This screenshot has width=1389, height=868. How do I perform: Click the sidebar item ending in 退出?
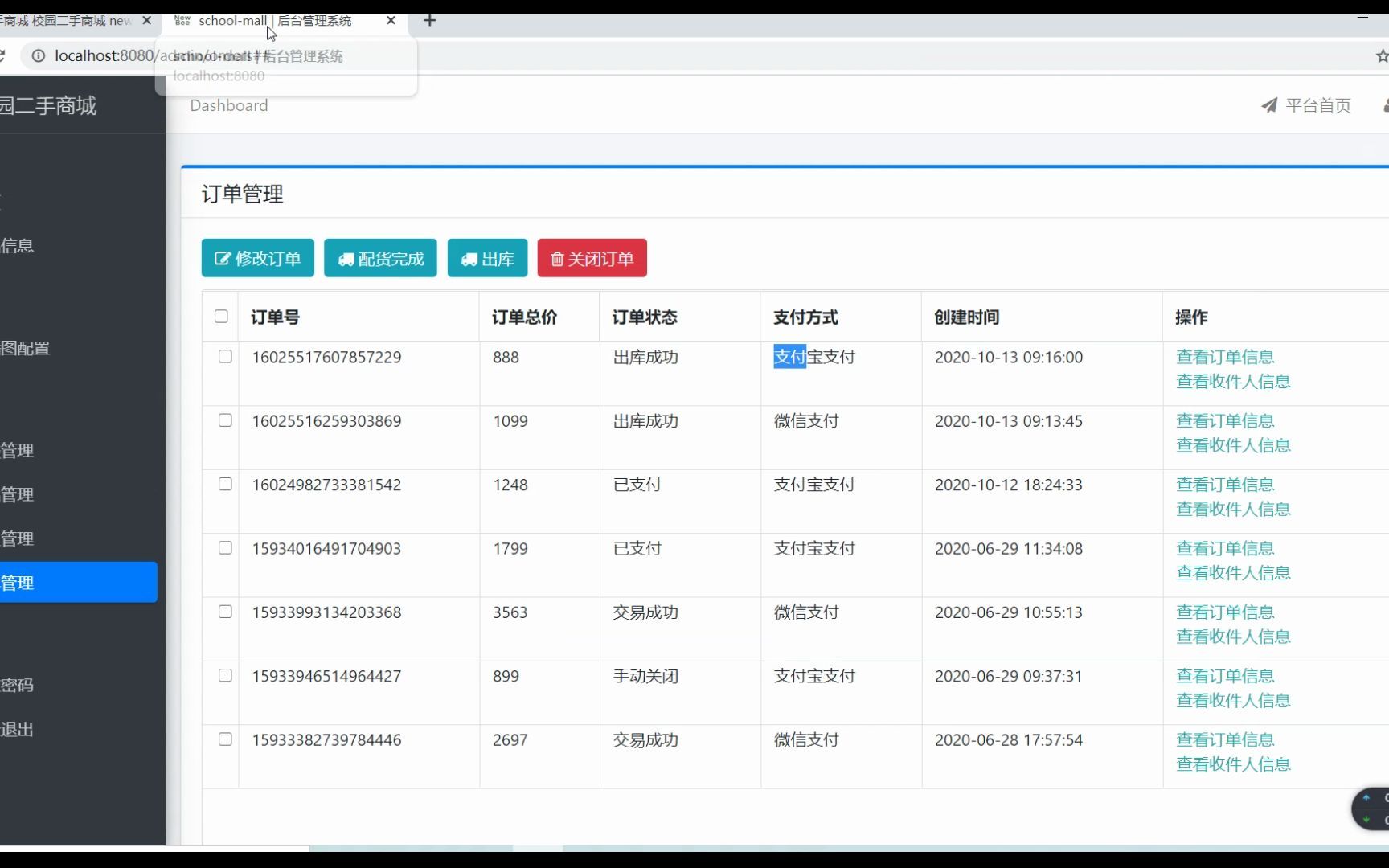[18, 729]
